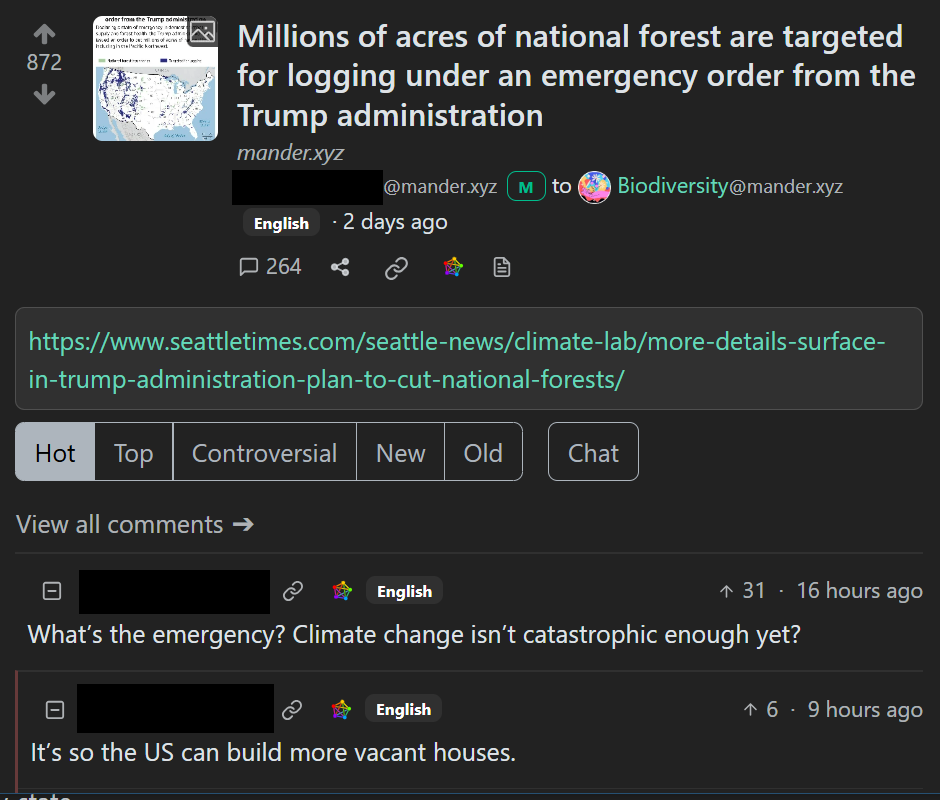
Task: Click the document icon beside the fediverse icon
Action: [502, 267]
